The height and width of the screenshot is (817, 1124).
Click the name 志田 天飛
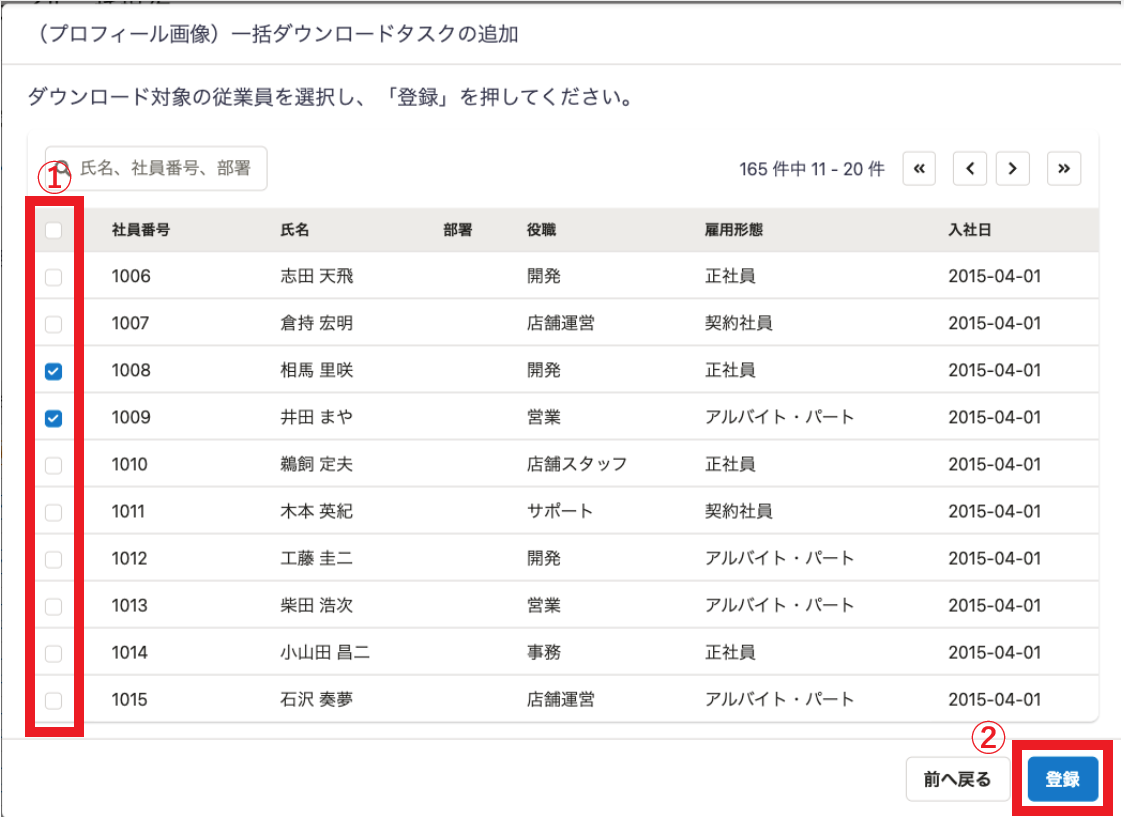click(x=317, y=277)
